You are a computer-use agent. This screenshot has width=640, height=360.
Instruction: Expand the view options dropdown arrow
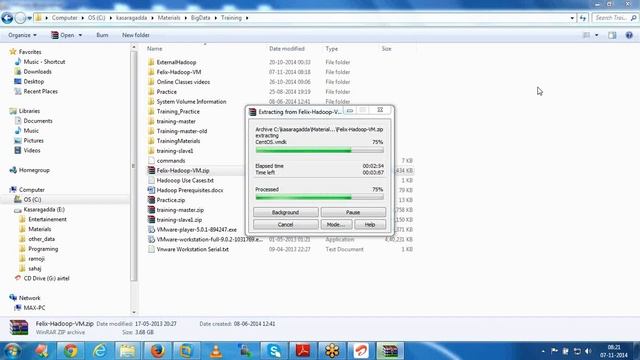[597, 35]
